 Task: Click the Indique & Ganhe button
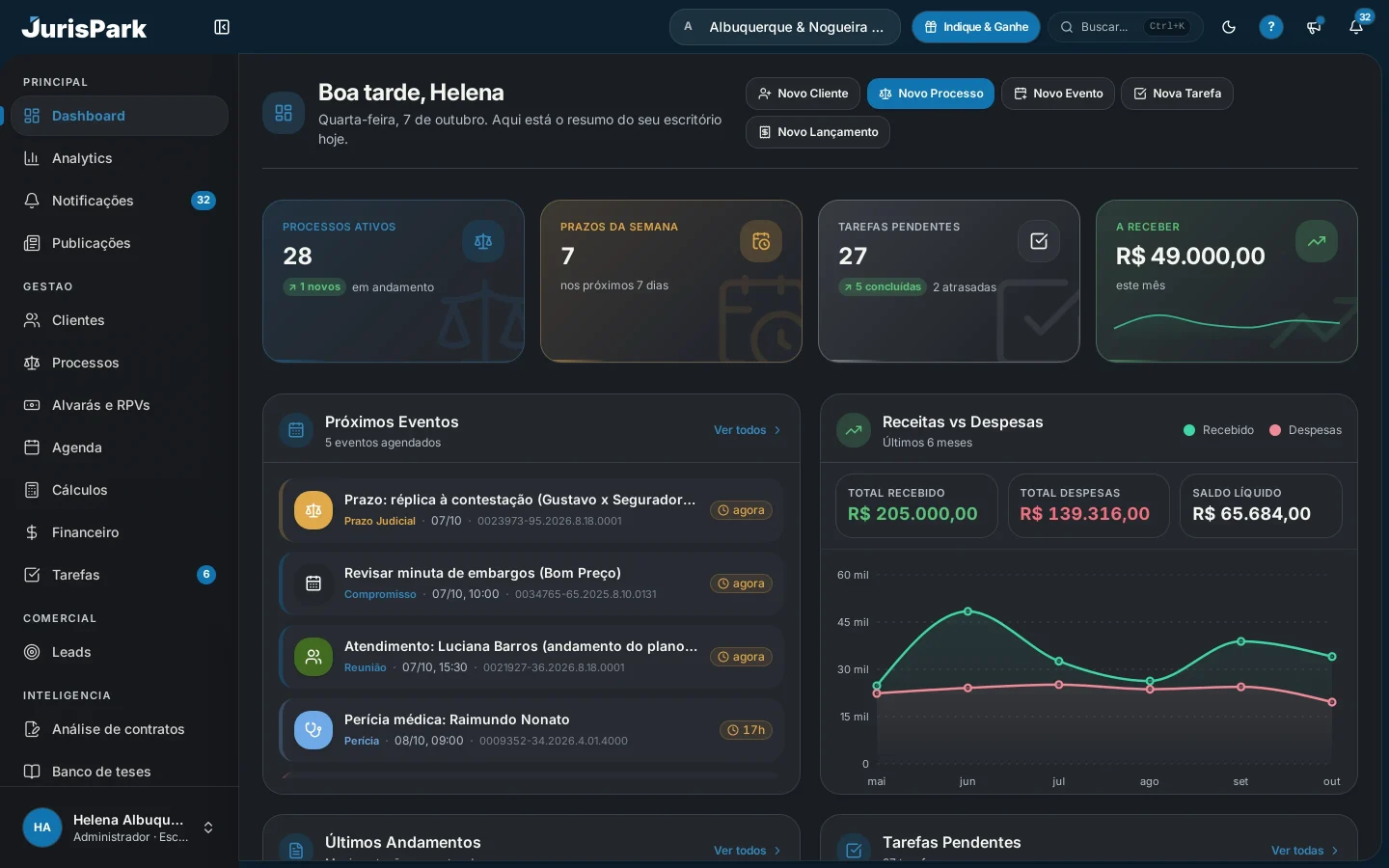976,27
